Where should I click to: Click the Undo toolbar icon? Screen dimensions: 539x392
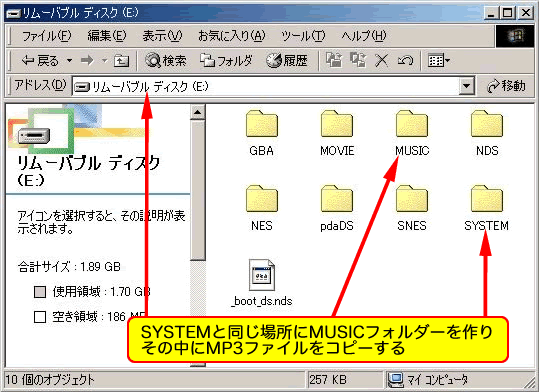405,61
